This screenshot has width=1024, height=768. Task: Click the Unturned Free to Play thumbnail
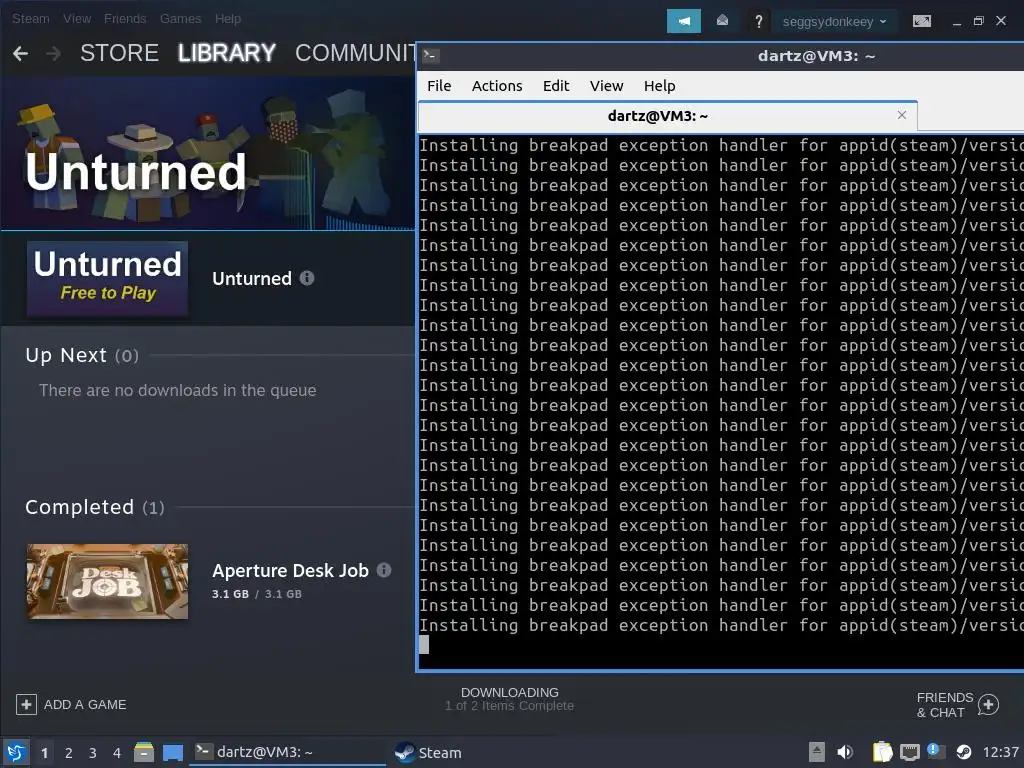pyautogui.click(x=108, y=279)
